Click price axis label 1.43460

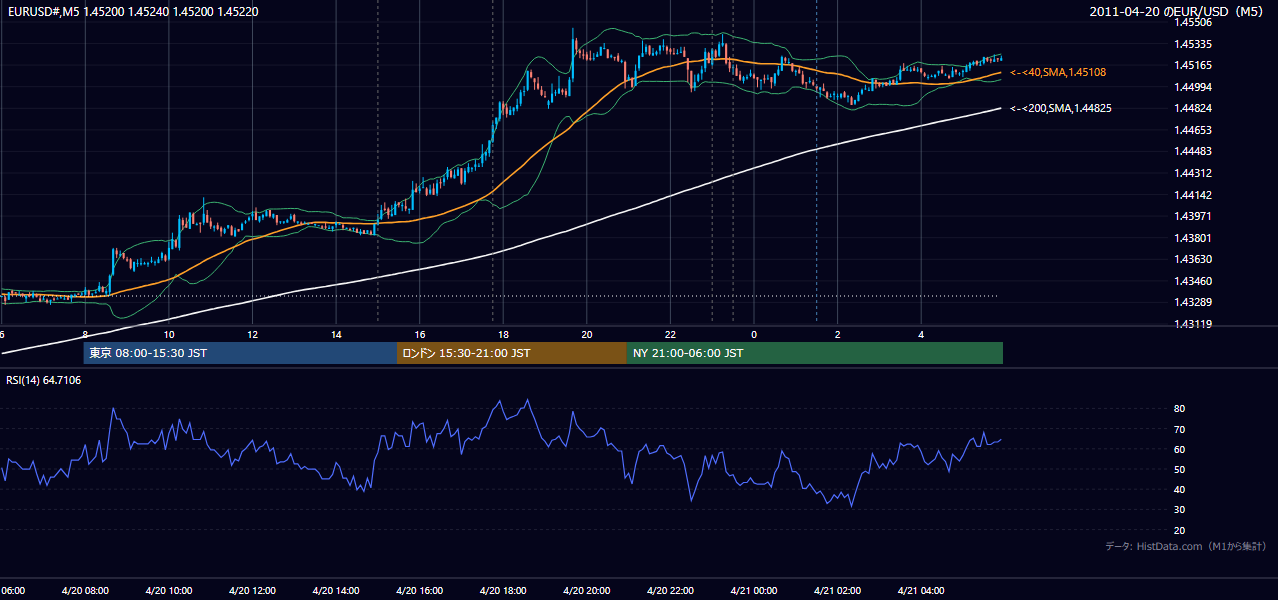point(1192,281)
